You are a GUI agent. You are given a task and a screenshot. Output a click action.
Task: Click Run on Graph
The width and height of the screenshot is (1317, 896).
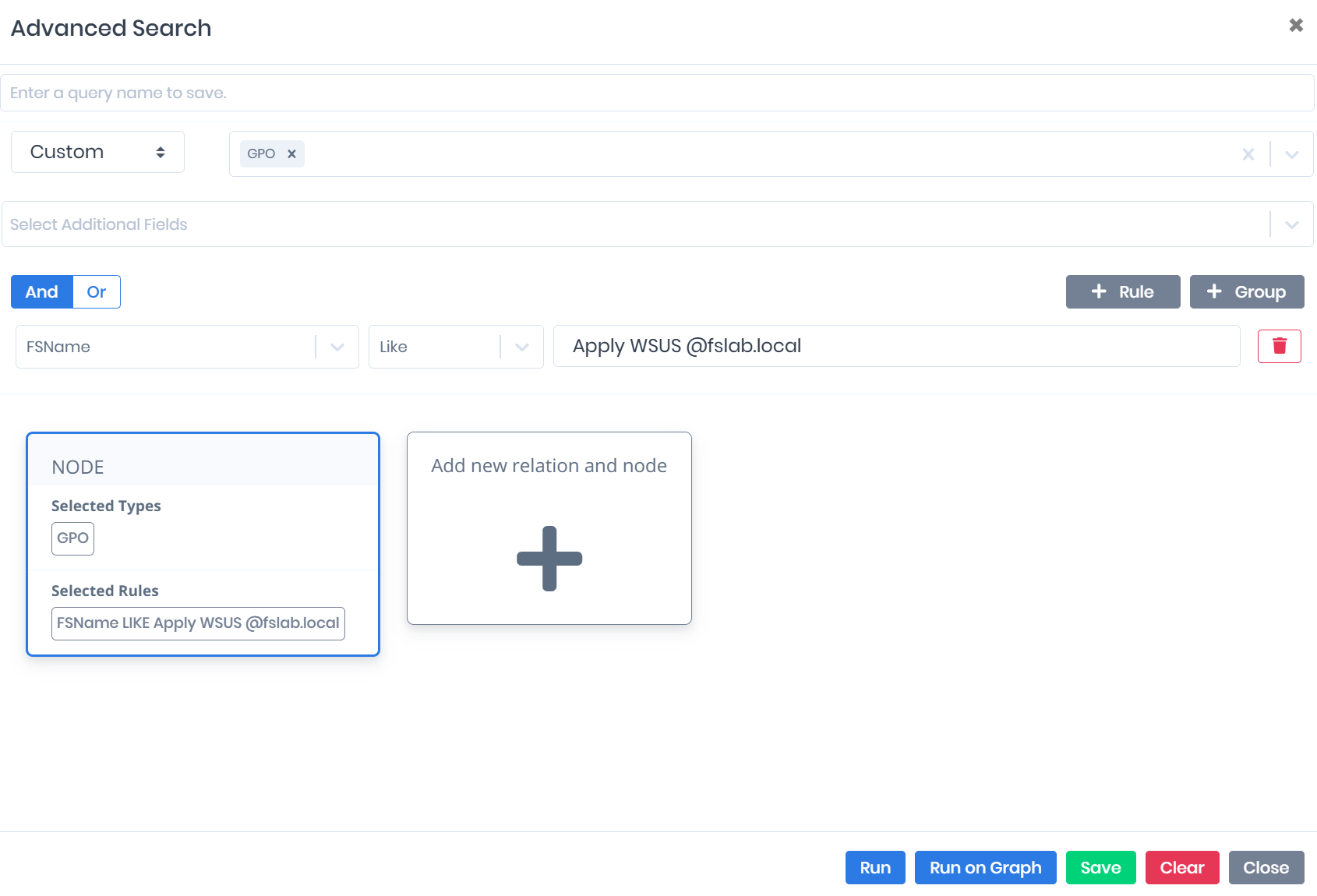click(985, 867)
